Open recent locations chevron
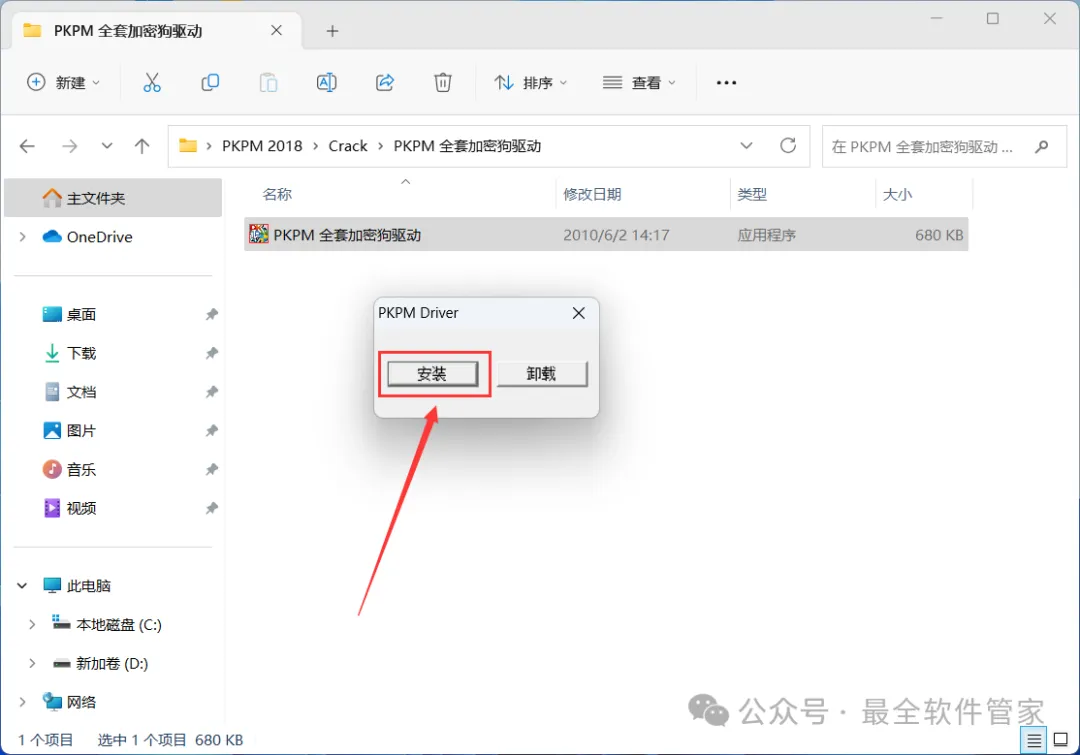The image size is (1080, 755). point(107,146)
